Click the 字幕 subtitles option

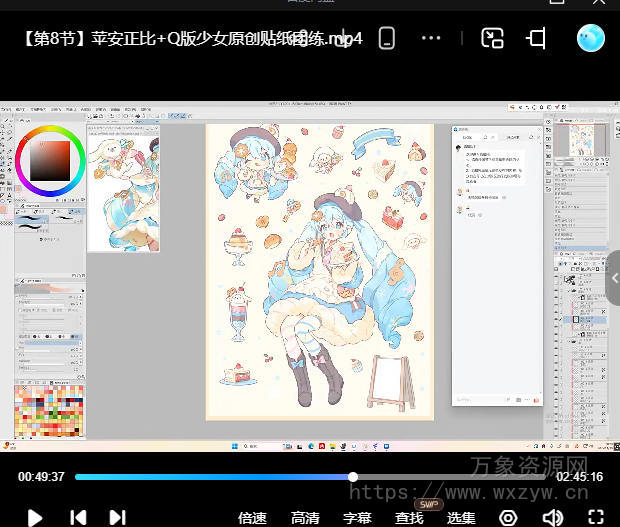point(357,517)
